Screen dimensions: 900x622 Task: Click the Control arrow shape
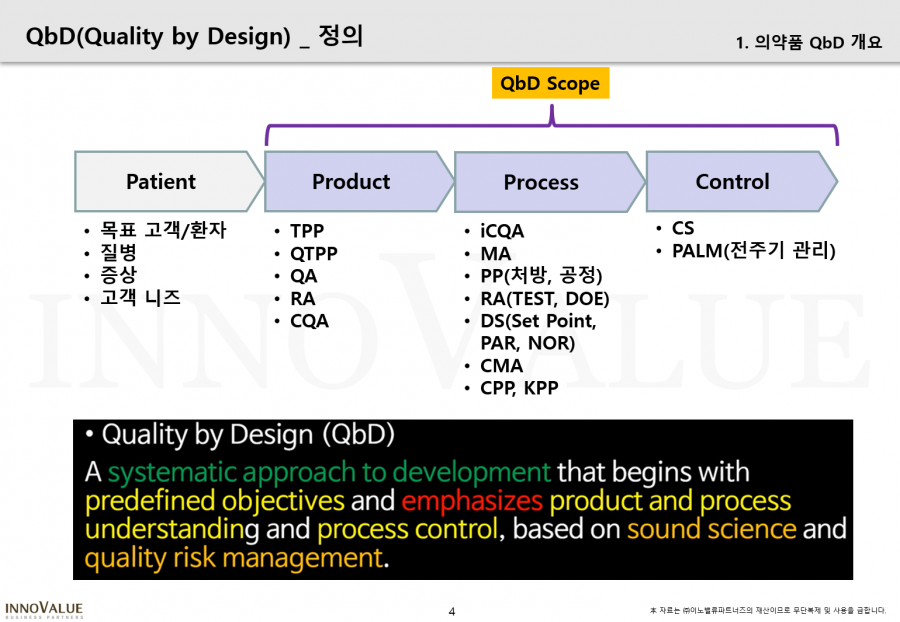tap(742, 181)
